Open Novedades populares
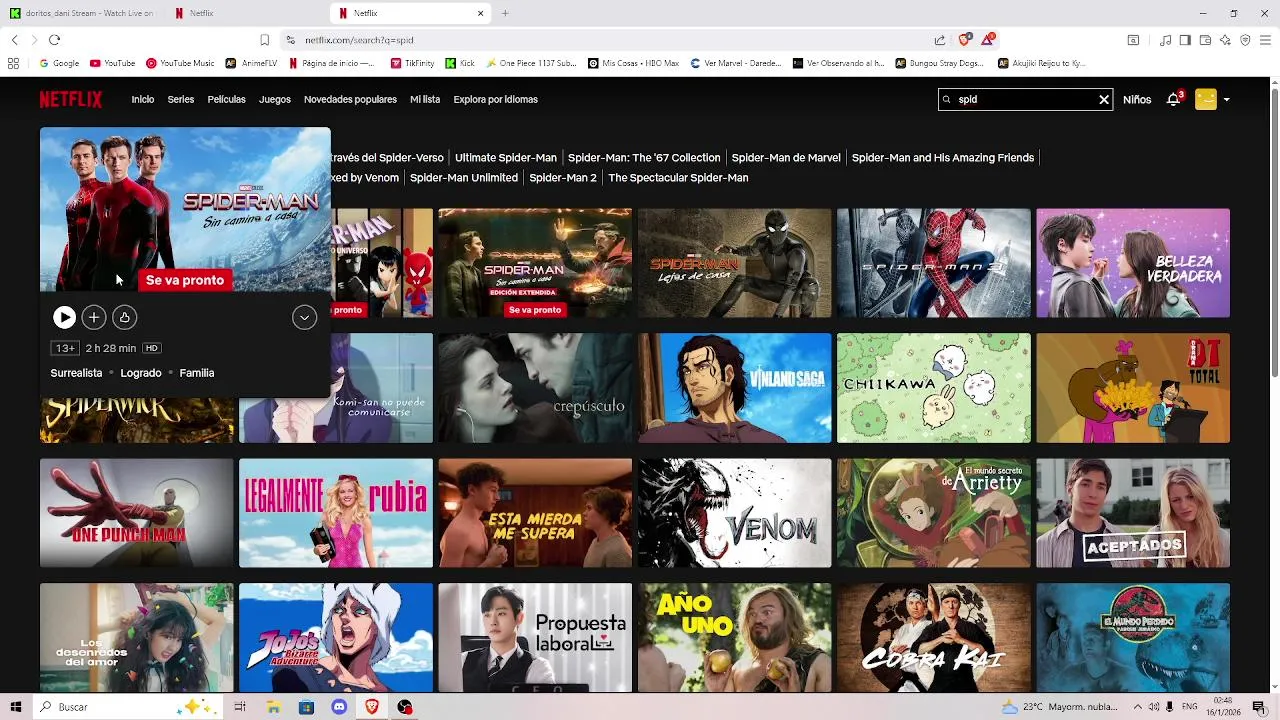This screenshot has width=1280, height=720. point(350,99)
